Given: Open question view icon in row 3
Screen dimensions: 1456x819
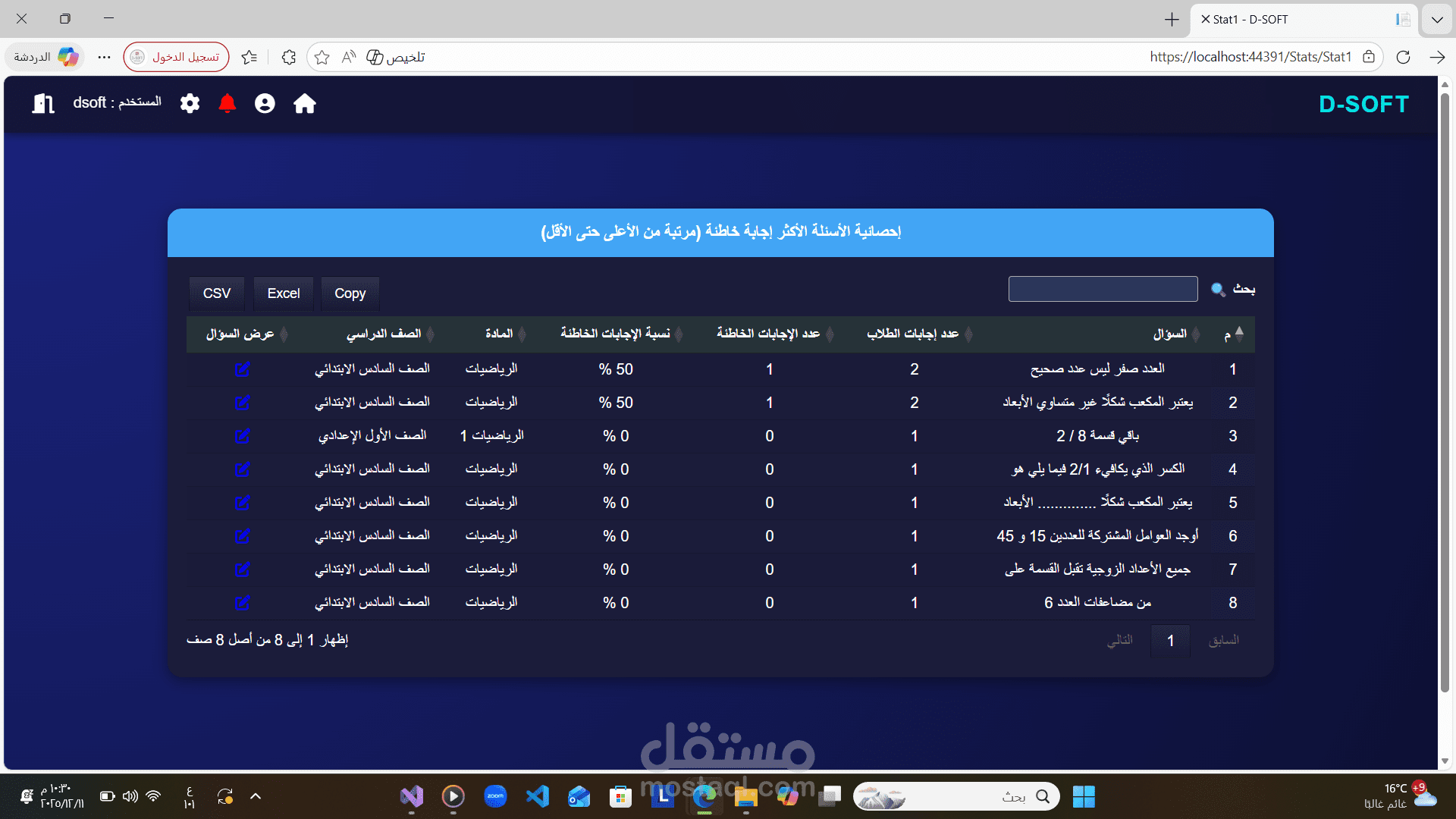Looking at the screenshot, I should tap(242, 436).
